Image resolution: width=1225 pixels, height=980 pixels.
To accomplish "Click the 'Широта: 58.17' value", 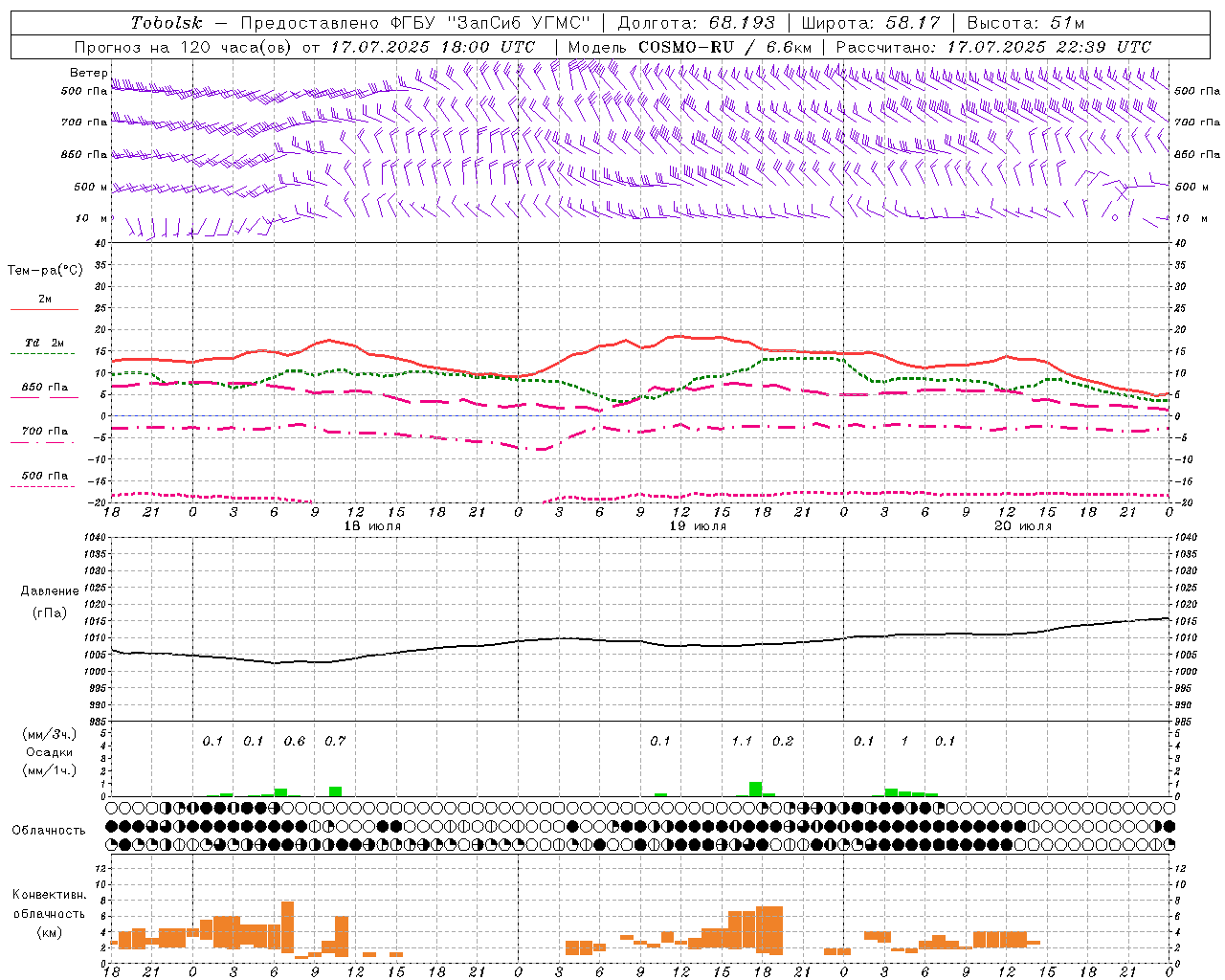I will [871, 23].
